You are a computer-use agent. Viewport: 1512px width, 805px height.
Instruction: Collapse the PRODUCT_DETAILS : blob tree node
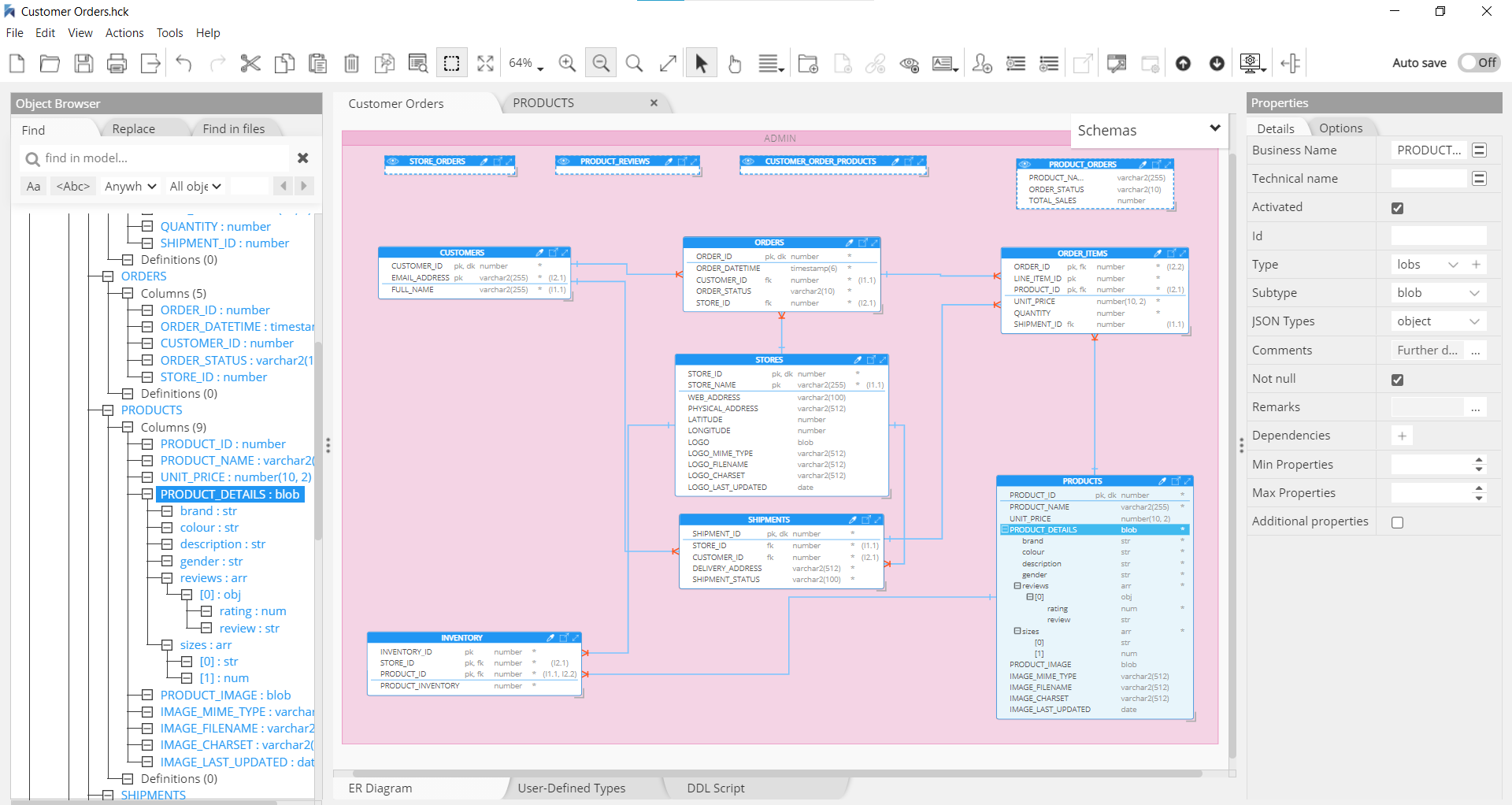point(147,495)
